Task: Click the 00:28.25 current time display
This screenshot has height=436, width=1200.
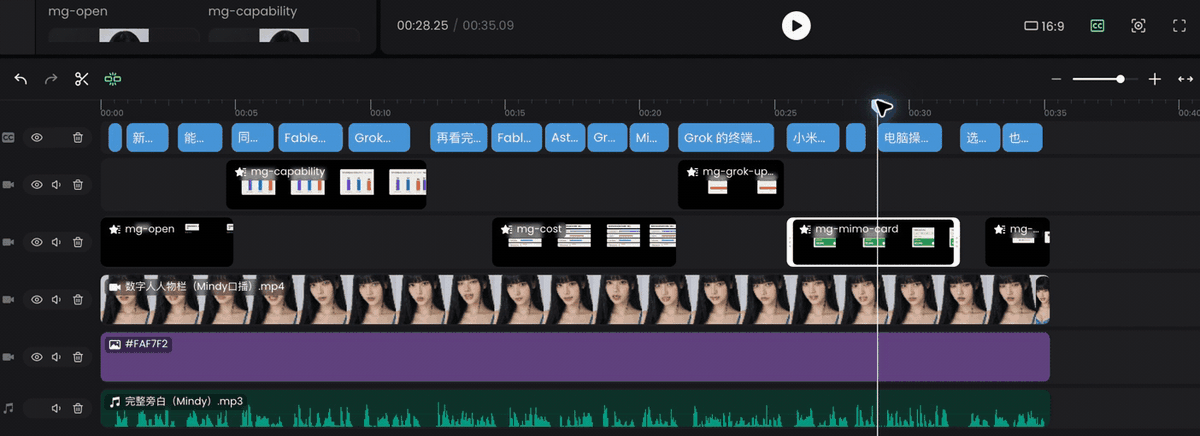Action: coord(422,25)
